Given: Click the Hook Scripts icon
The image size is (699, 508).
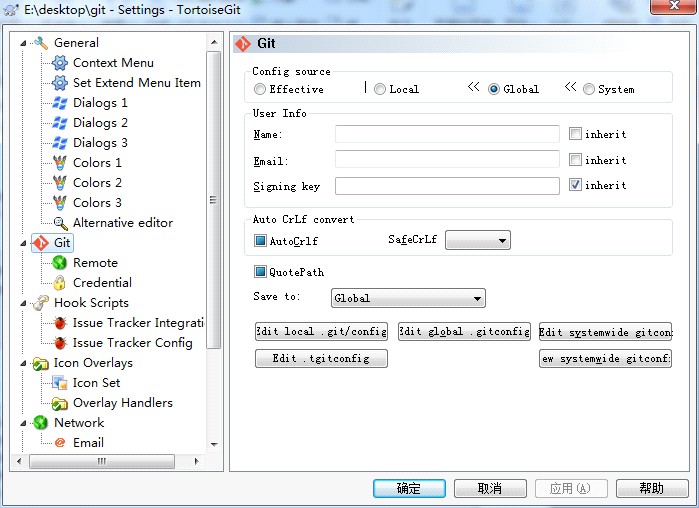Looking at the screenshot, I should tap(41, 303).
